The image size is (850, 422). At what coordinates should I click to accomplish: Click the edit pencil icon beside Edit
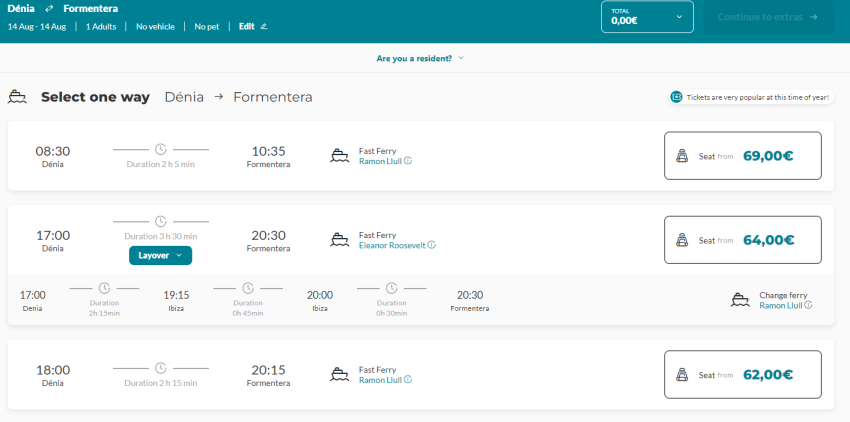pos(264,26)
